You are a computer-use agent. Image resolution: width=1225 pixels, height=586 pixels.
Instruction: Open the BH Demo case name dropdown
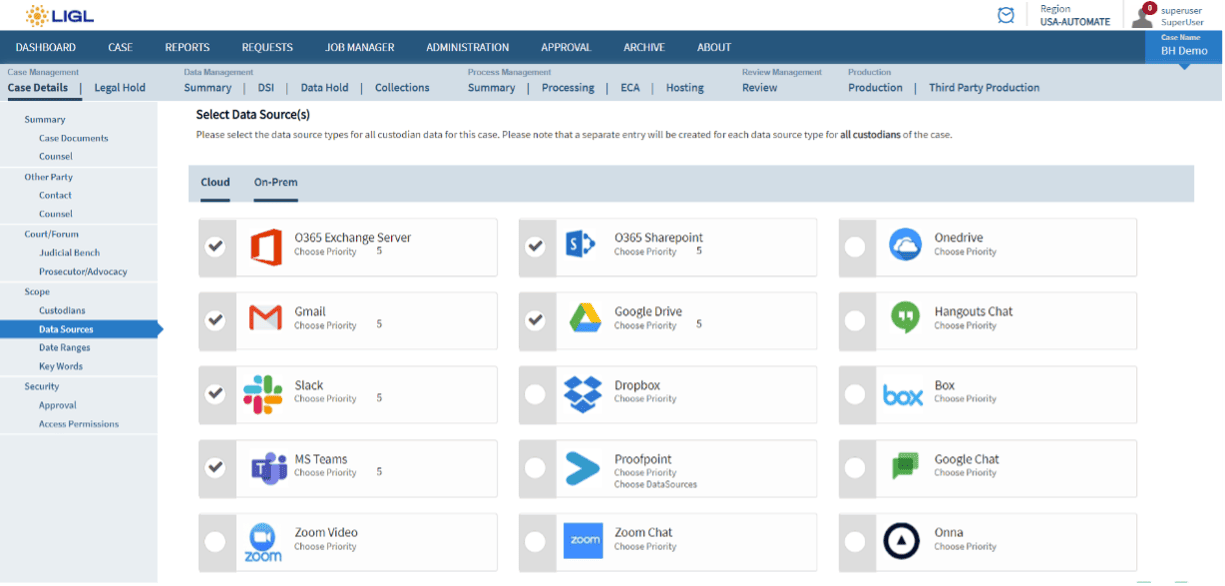coord(1184,47)
